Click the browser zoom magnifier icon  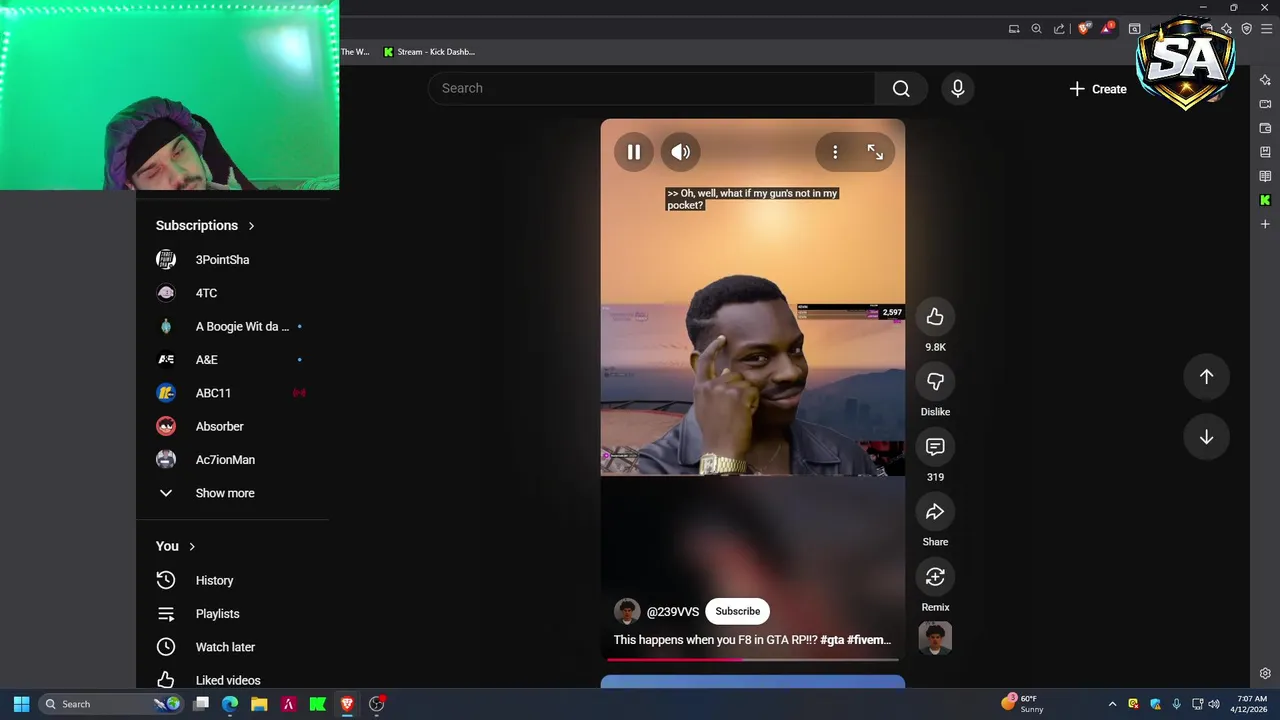1037,29
